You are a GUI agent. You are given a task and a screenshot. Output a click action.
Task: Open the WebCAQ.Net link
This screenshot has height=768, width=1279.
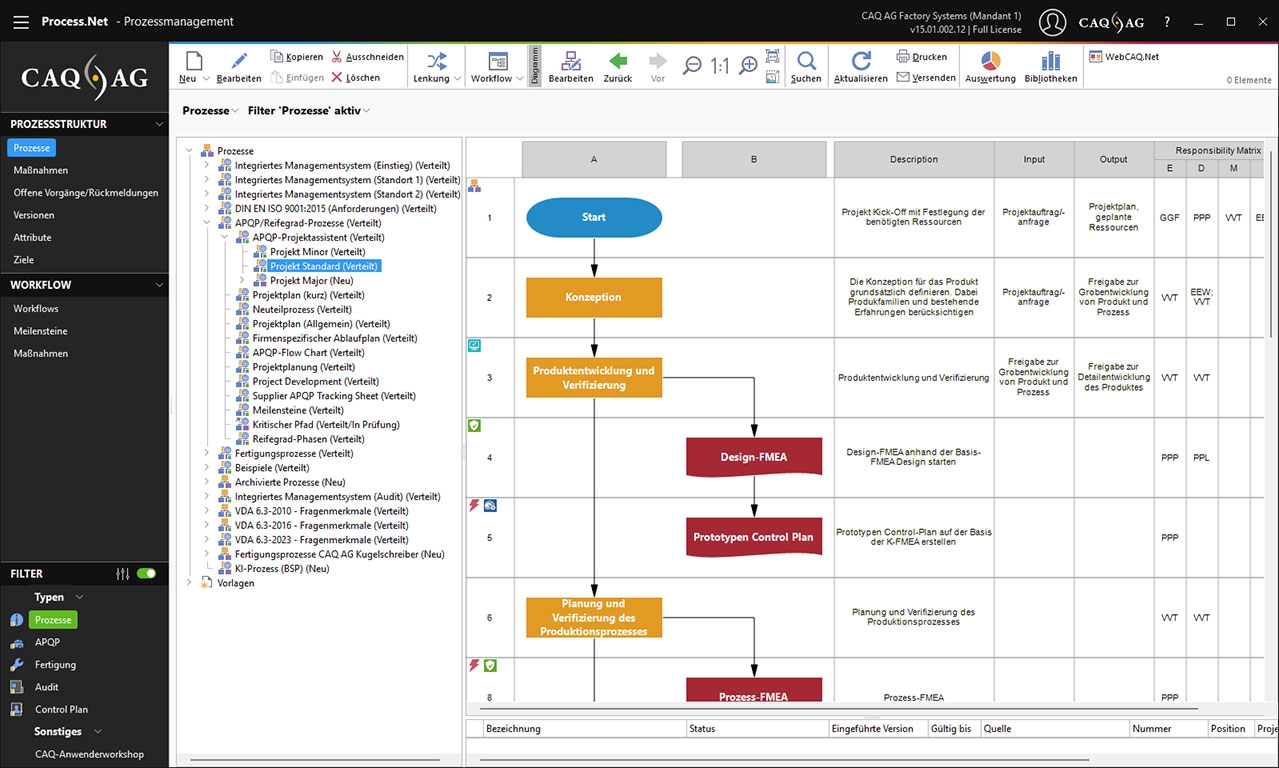tap(1124, 57)
